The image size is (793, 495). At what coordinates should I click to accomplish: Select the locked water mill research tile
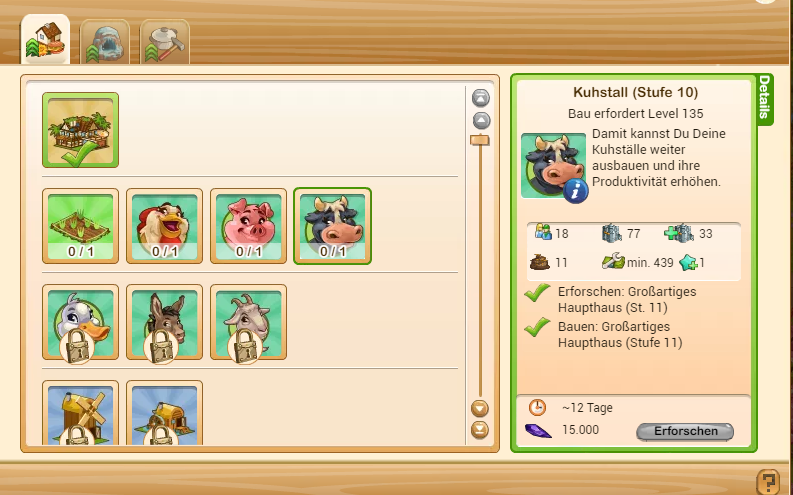164,413
